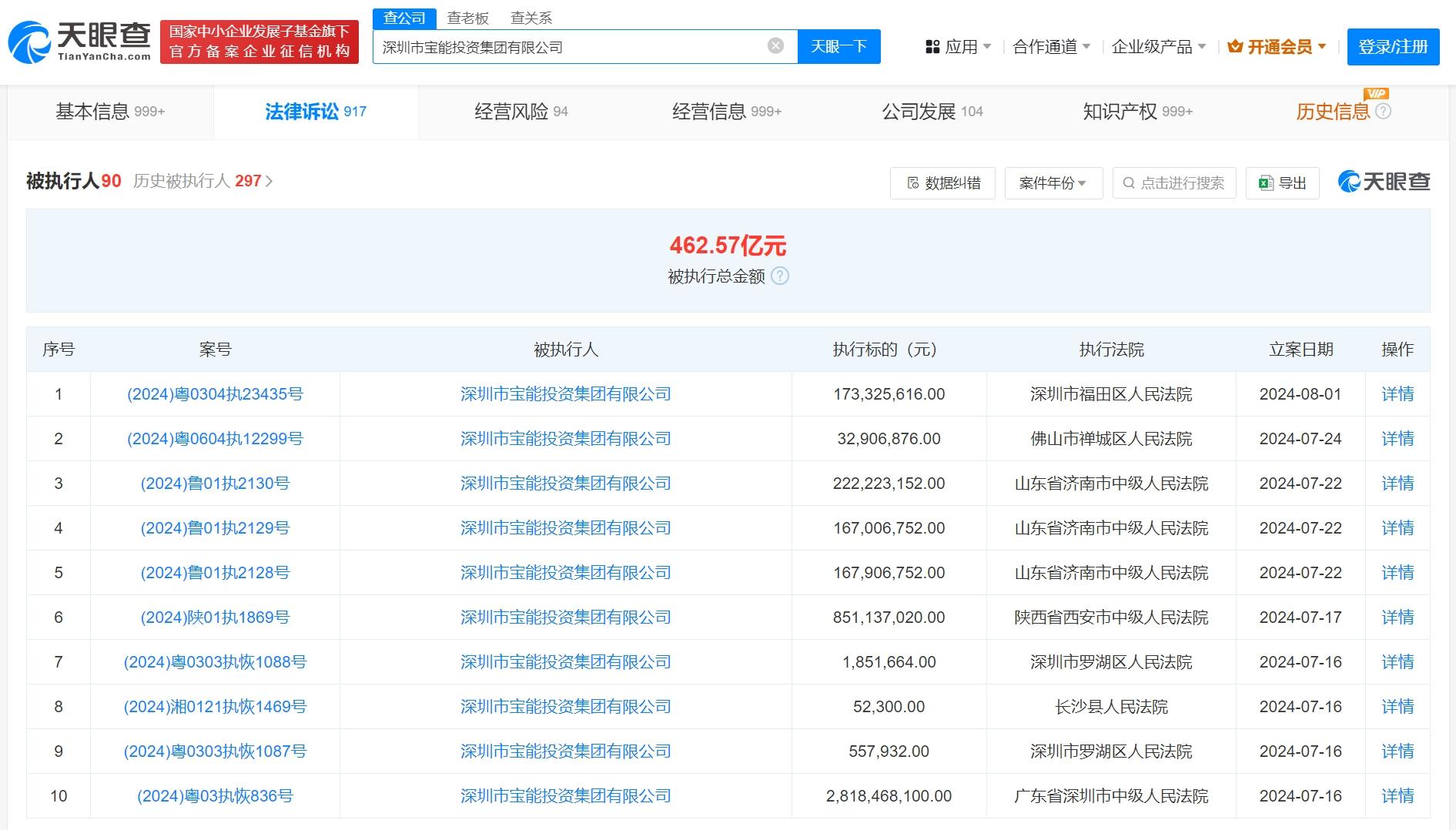Open 详情 for row 3 case
This screenshot has height=830, width=1456.
[x=1397, y=484]
